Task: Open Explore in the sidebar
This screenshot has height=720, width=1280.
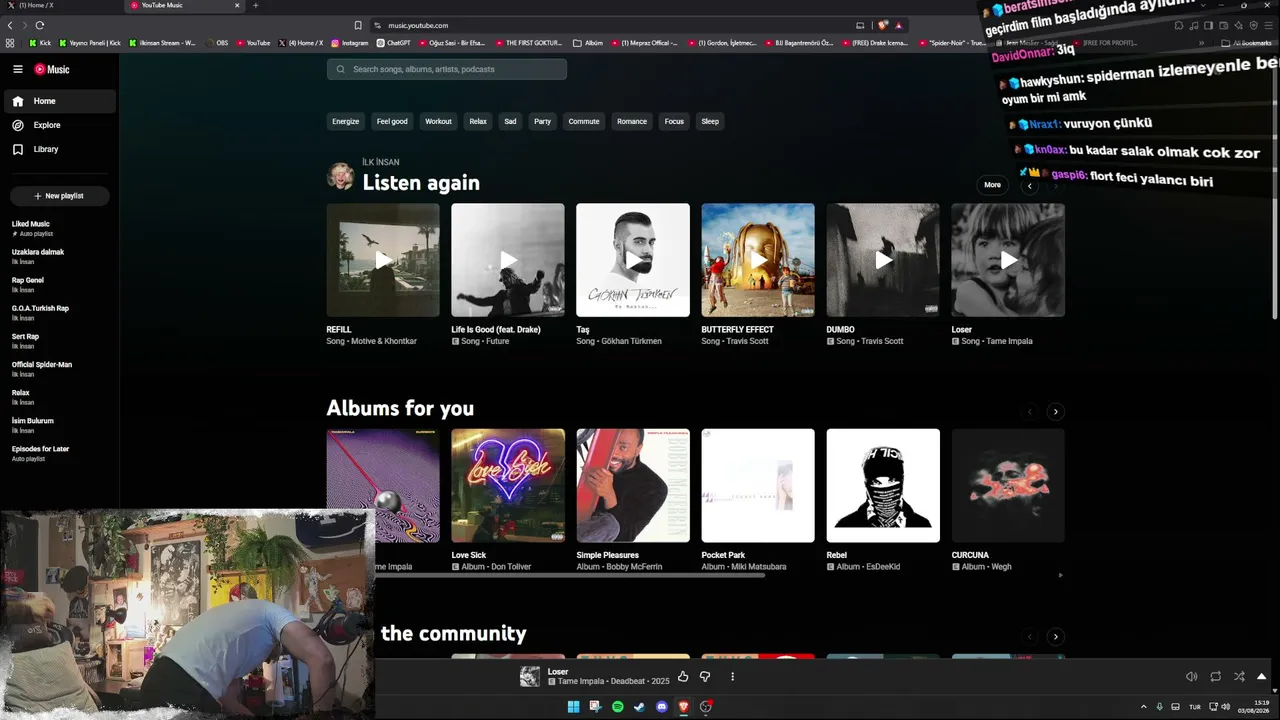Action: point(60,125)
